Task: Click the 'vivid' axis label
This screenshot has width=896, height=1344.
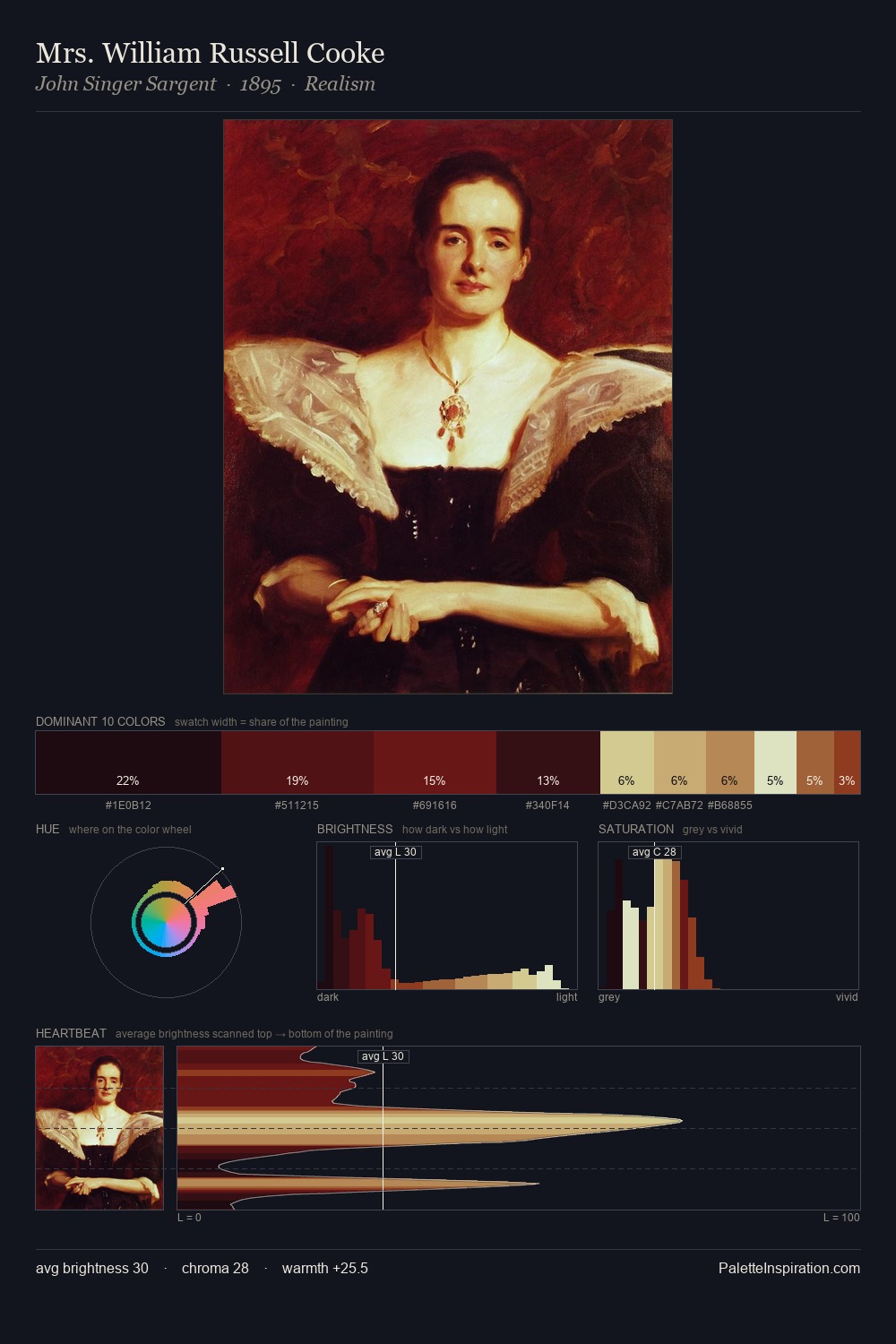Action: click(847, 997)
